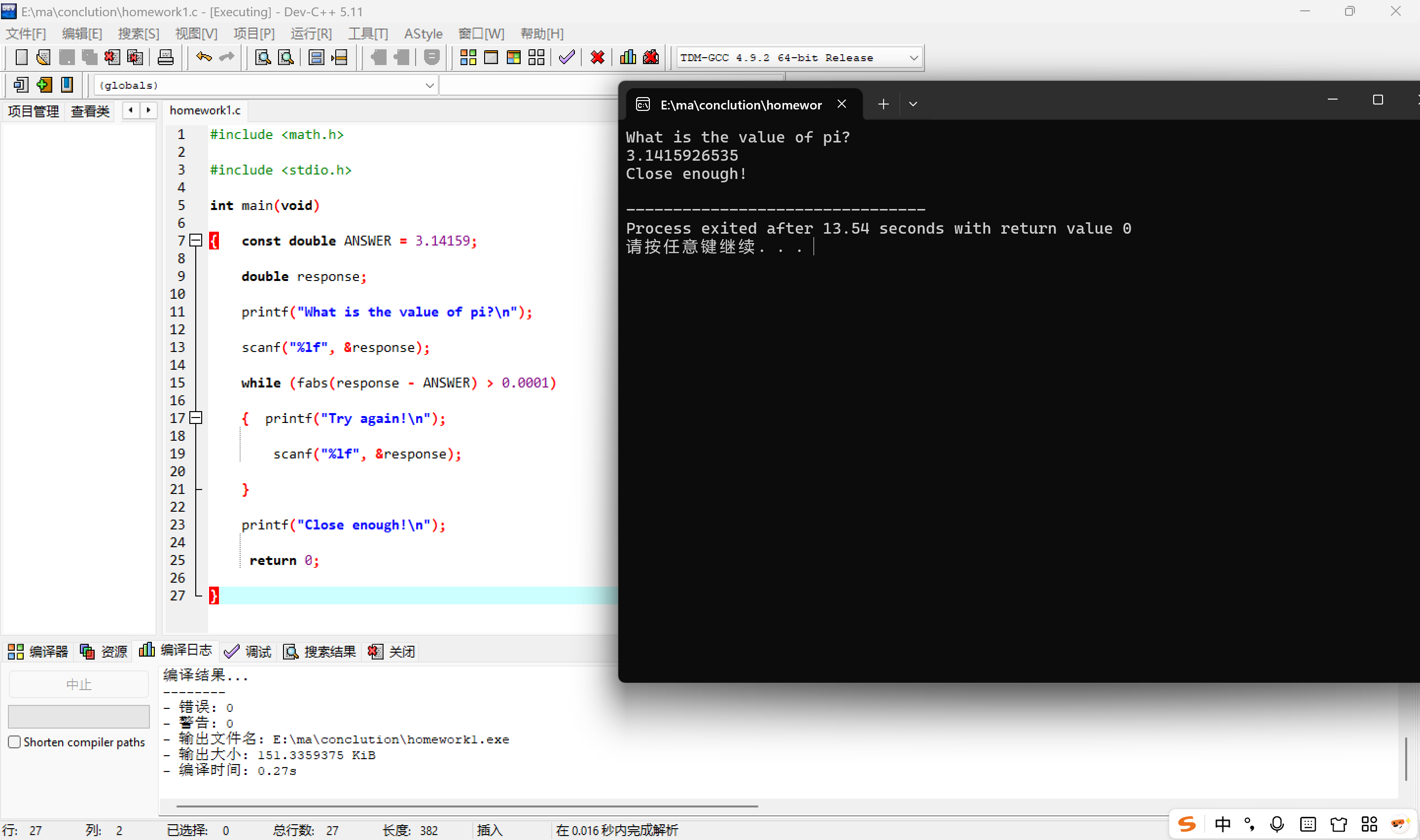Click the purple Syntax Check checkmark icon

pyautogui.click(x=567, y=57)
